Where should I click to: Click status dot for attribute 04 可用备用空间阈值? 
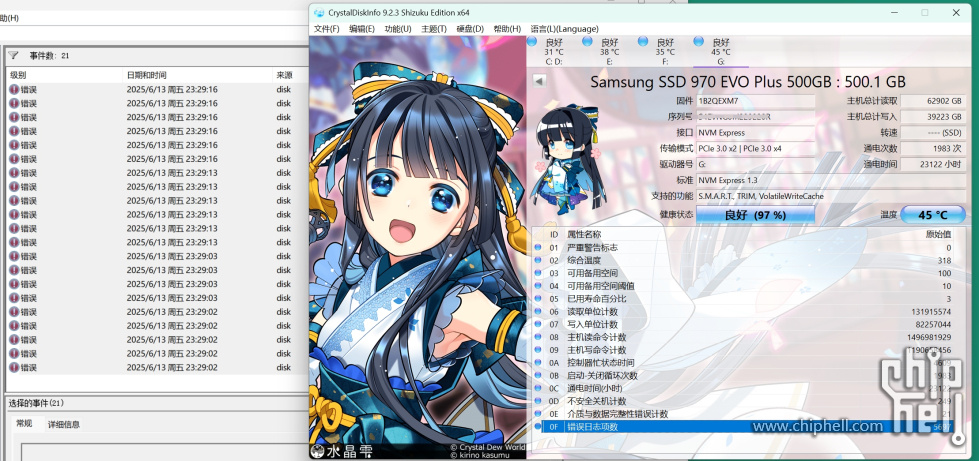(x=538, y=286)
